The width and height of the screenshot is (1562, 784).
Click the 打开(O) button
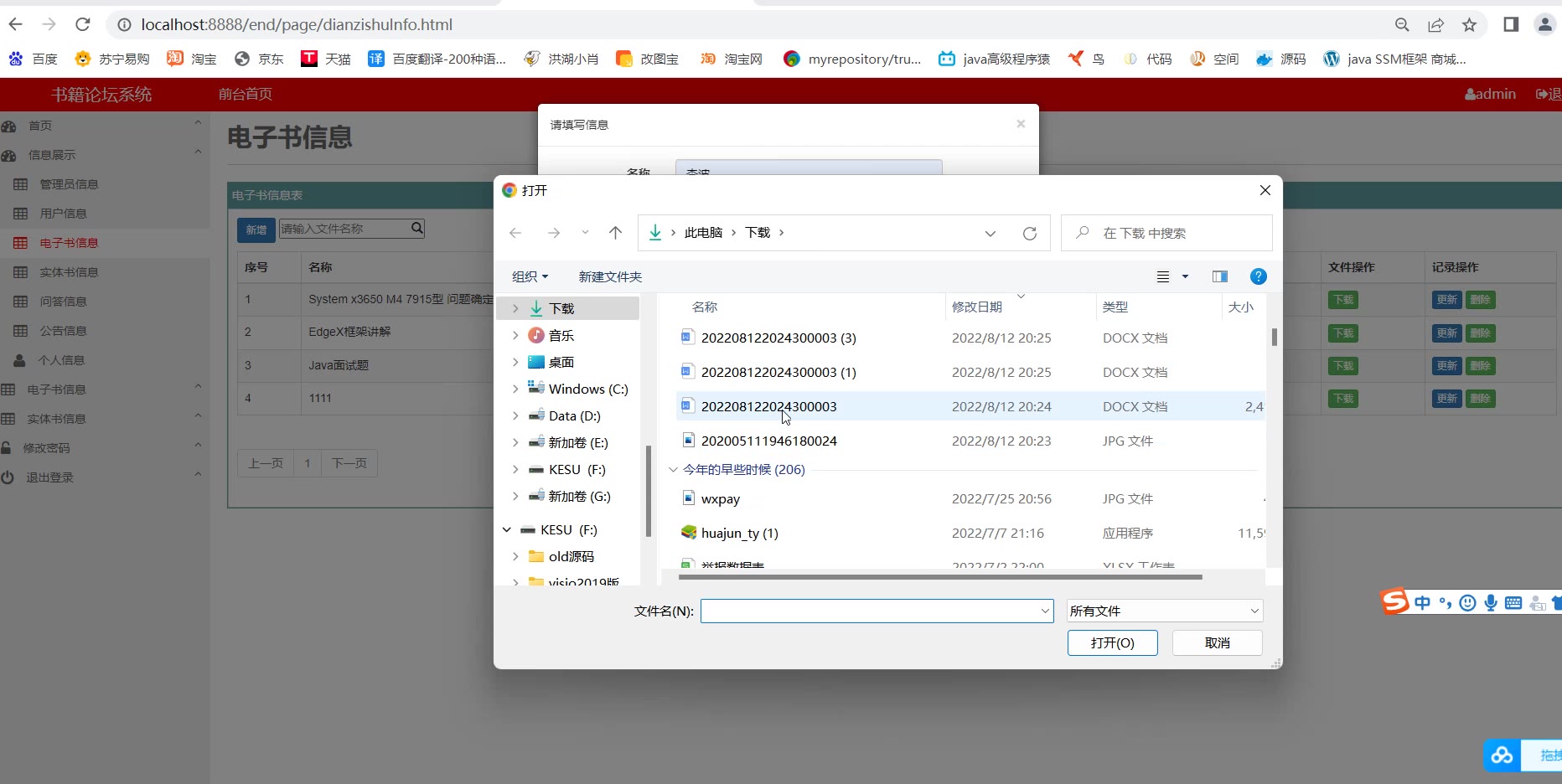coord(1112,643)
